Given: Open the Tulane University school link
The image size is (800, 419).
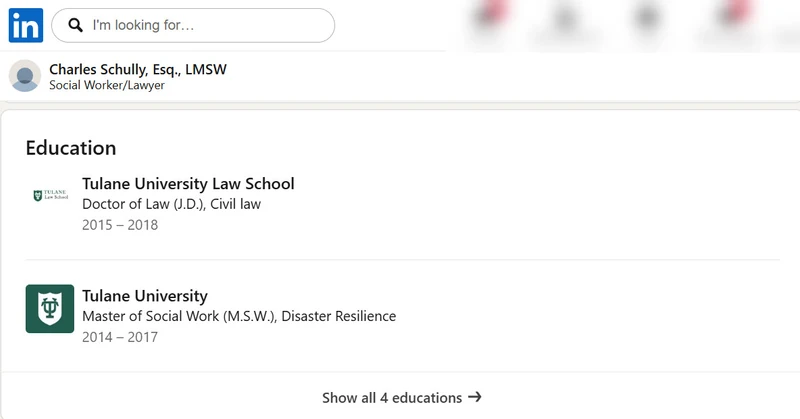Looking at the screenshot, I should 145,296.
